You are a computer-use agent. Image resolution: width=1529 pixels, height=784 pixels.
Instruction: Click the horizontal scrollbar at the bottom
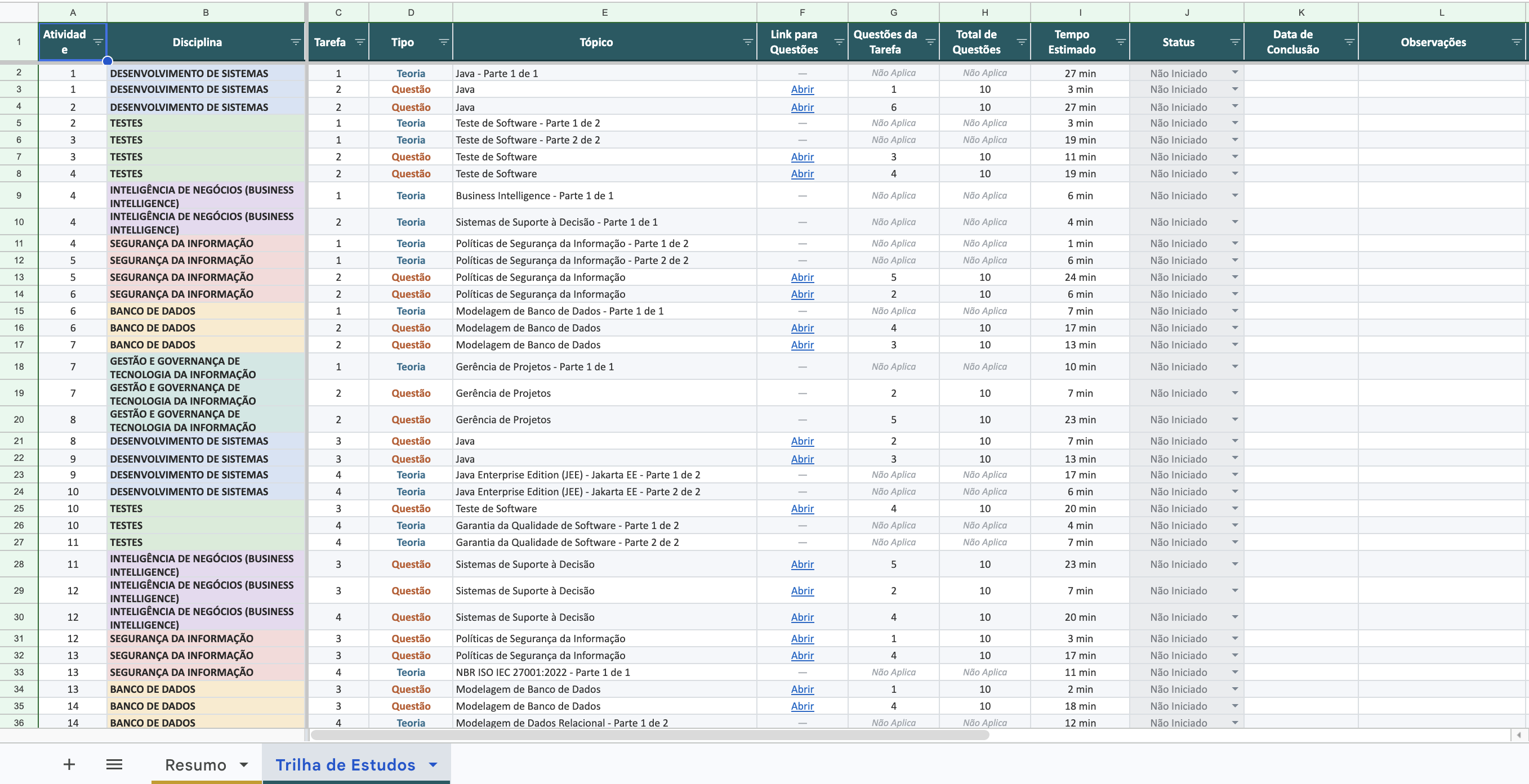650,736
